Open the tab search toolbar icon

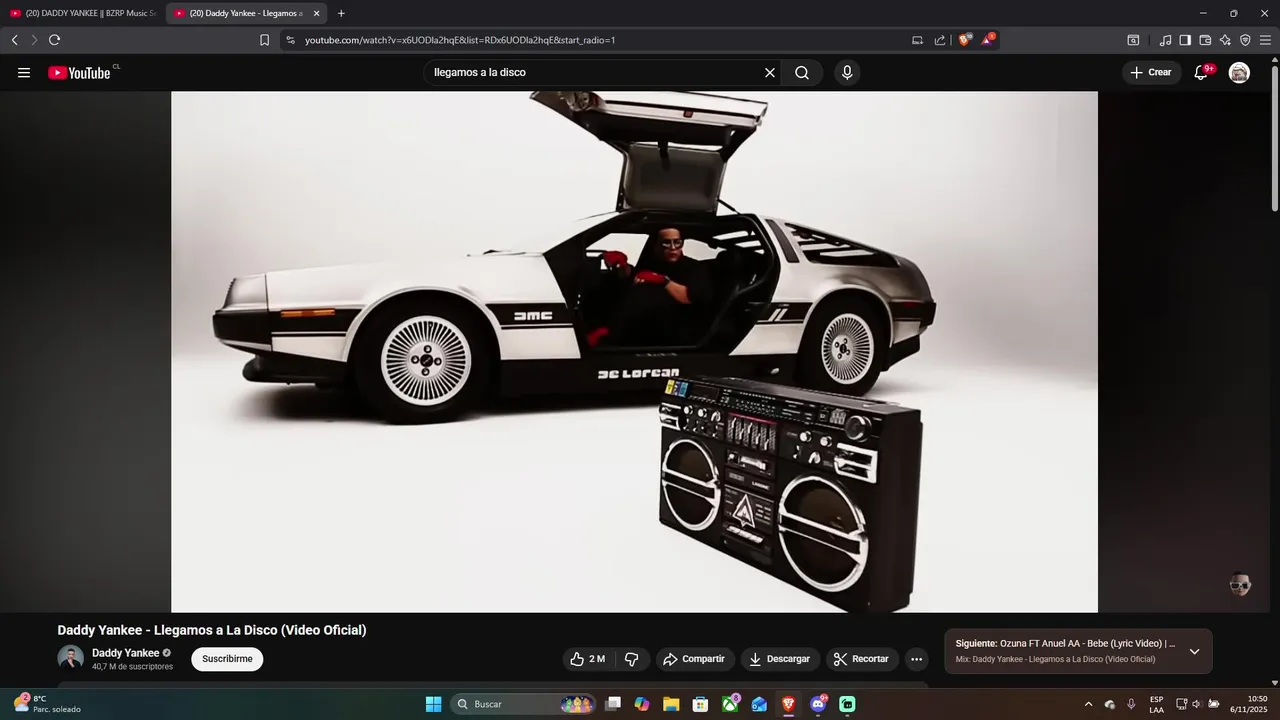click(1133, 40)
